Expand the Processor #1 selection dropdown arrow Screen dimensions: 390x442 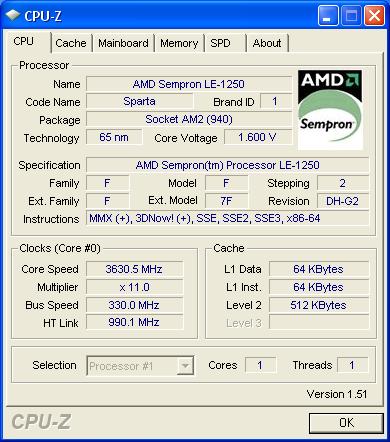(x=185, y=366)
